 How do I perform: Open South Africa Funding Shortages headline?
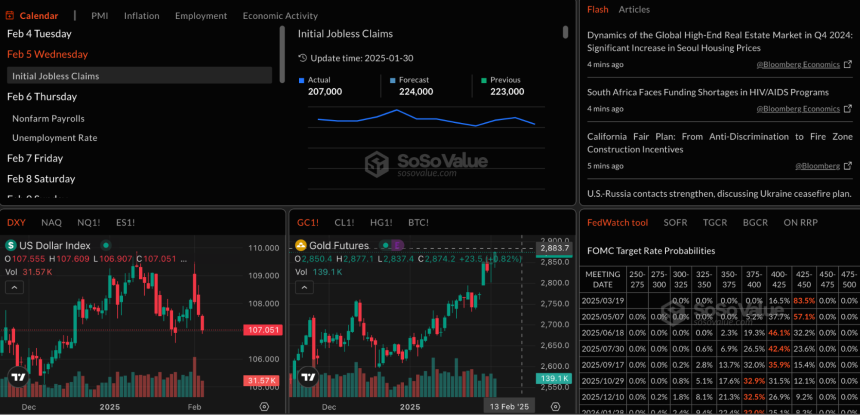708,92
